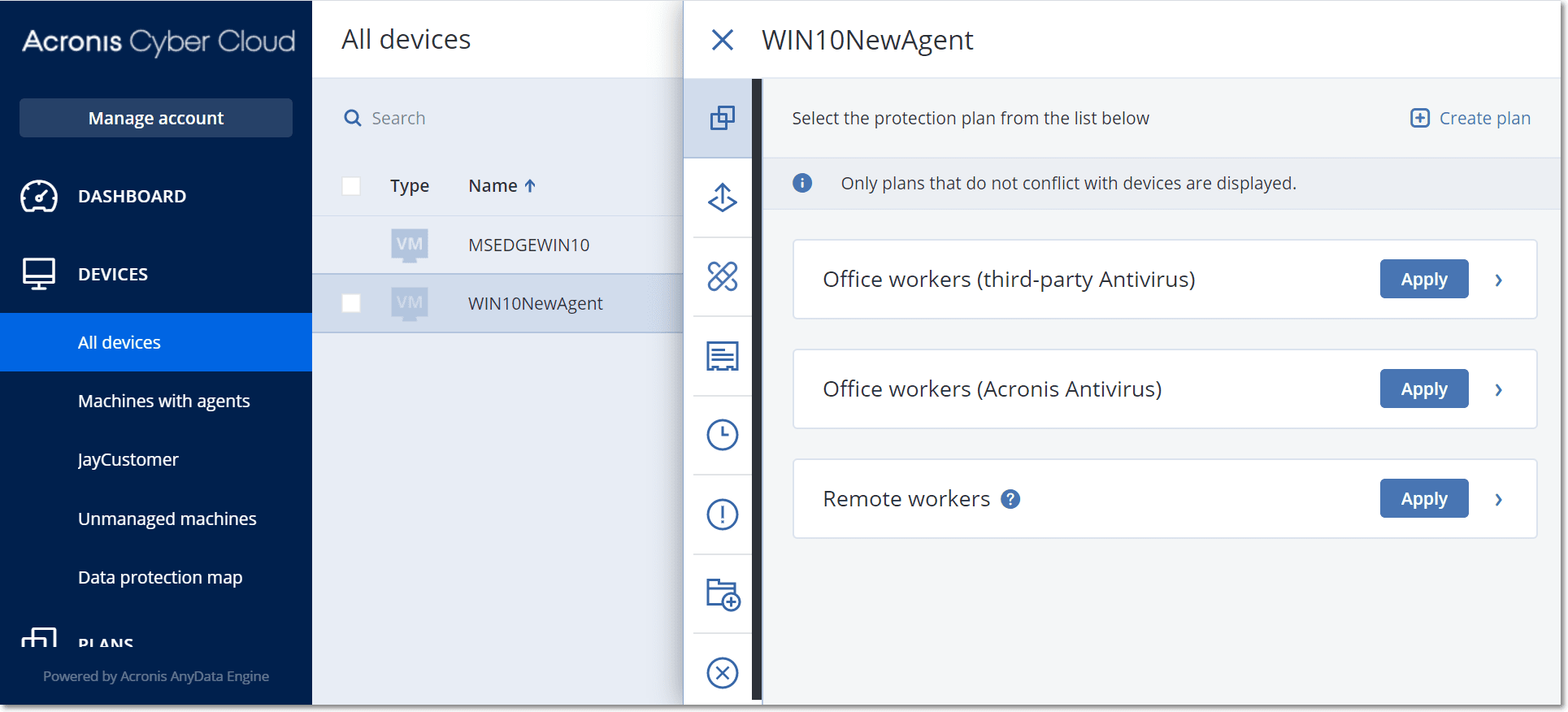Apply Office workers (Acronis Antivirus) plan
Viewport: 1568px width, 712px height.
point(1423,389)
